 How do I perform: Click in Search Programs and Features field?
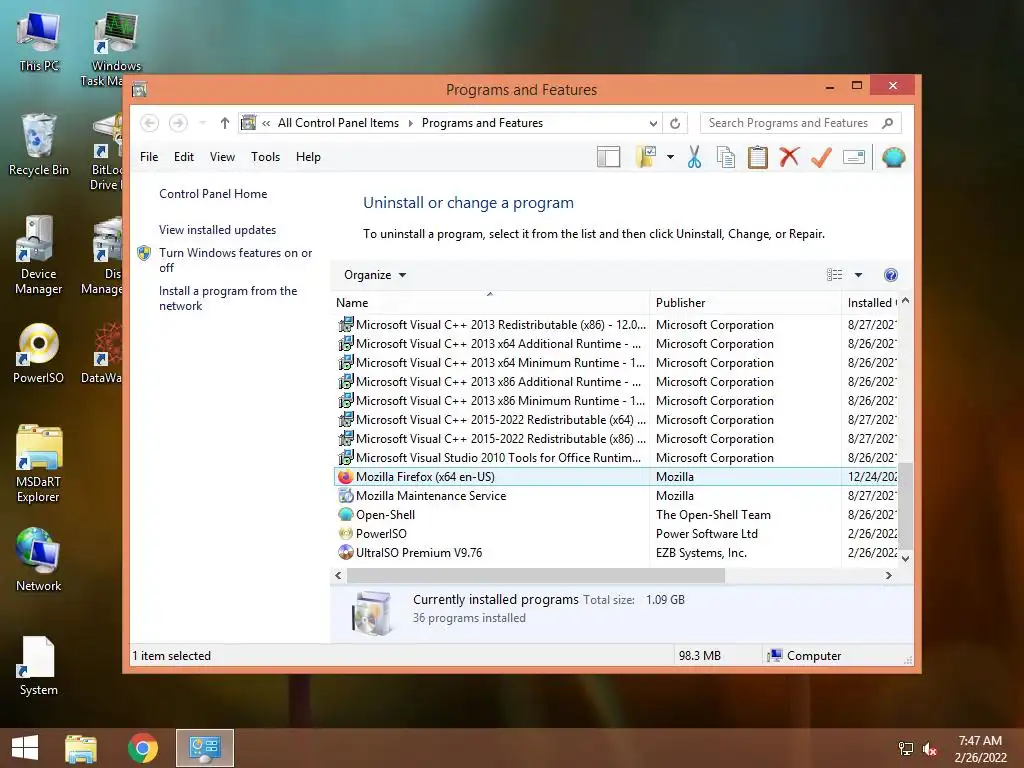click(x=788, y=123)
